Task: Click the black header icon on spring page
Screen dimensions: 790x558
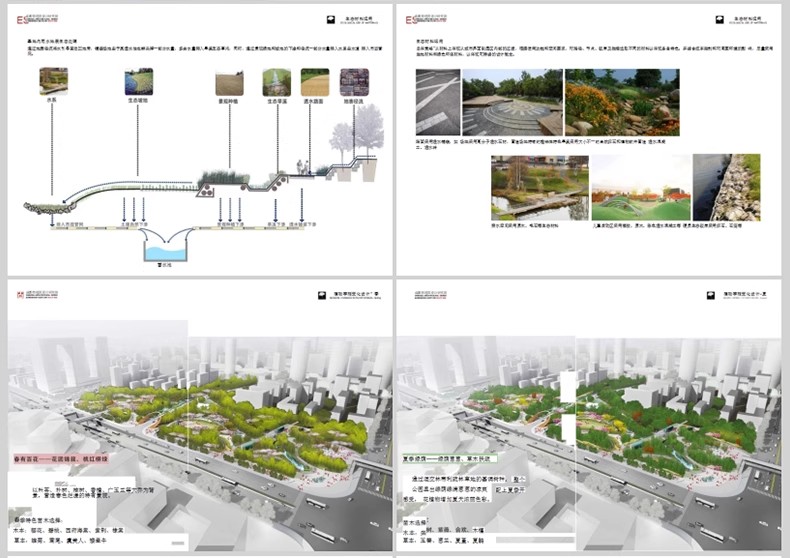Action: click(x=322, y=295)
